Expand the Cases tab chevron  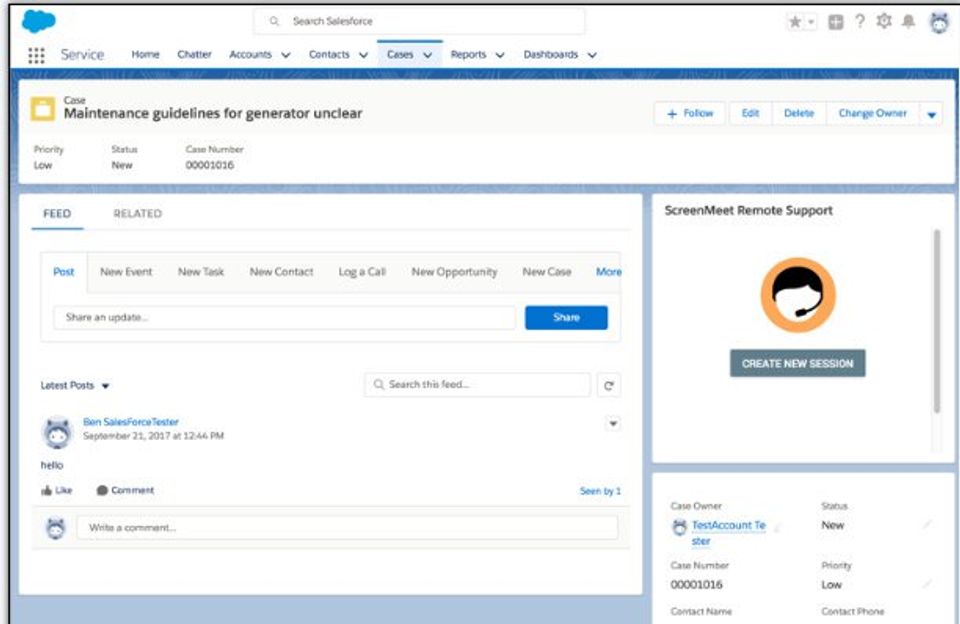click(x=427, y=55)
